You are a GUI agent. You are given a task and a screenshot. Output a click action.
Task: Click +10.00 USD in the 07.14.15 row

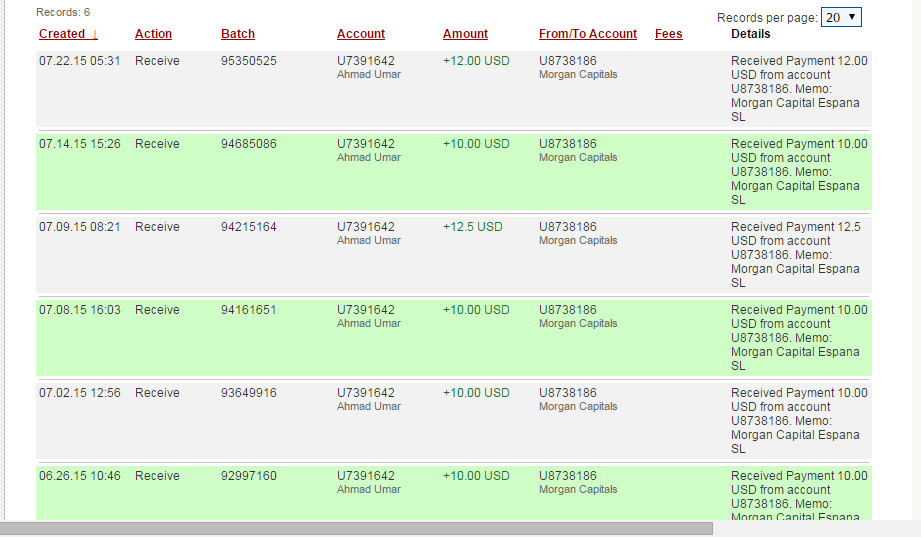tap(476, 144)
